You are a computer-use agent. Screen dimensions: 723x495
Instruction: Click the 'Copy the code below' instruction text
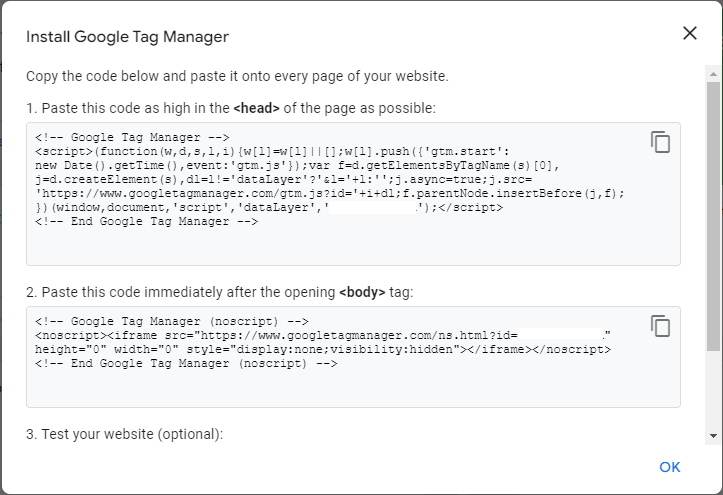coord(237,76)
